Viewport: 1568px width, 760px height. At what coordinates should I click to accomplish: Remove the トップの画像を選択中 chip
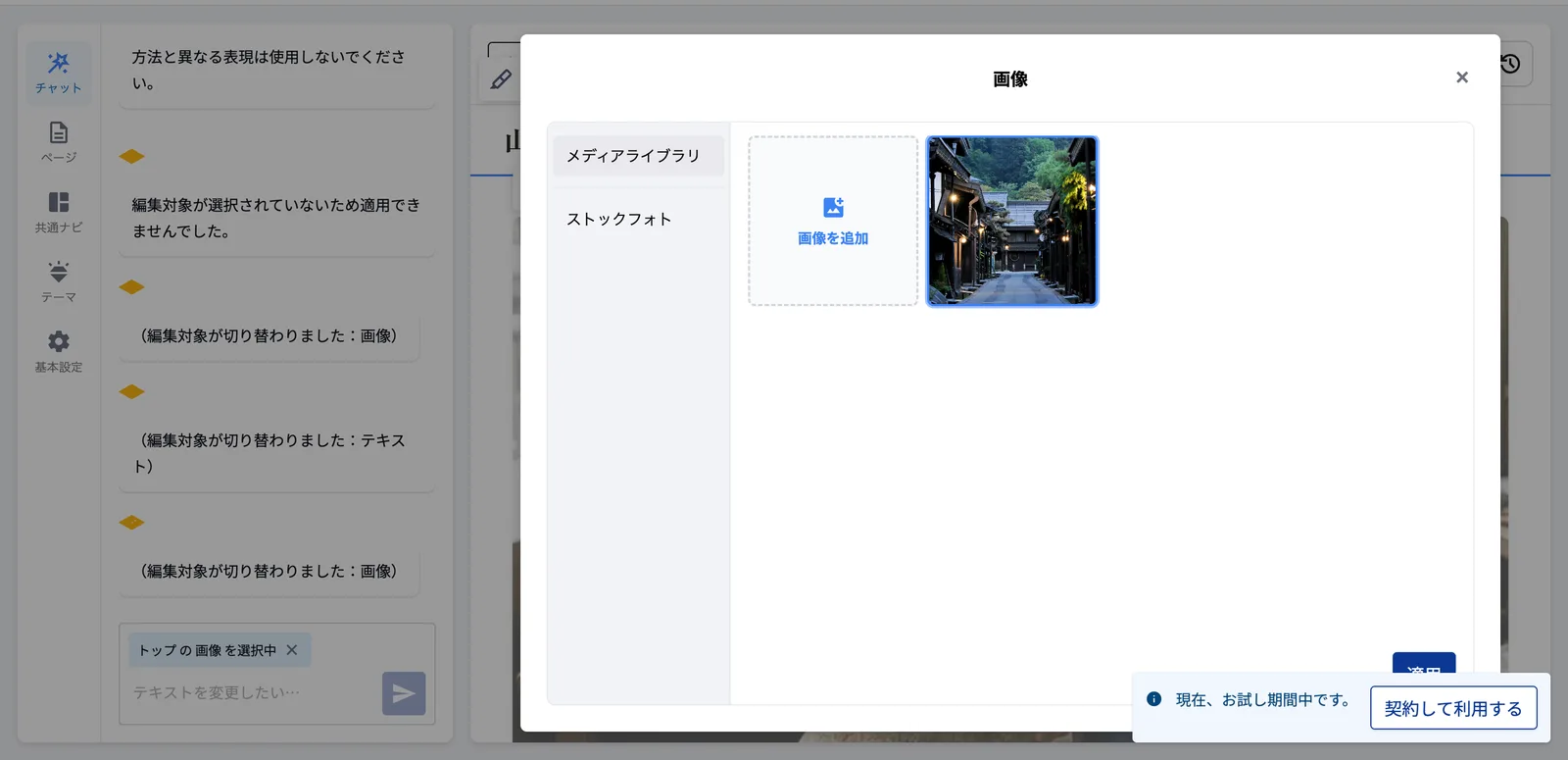click(x=292, y=650)
